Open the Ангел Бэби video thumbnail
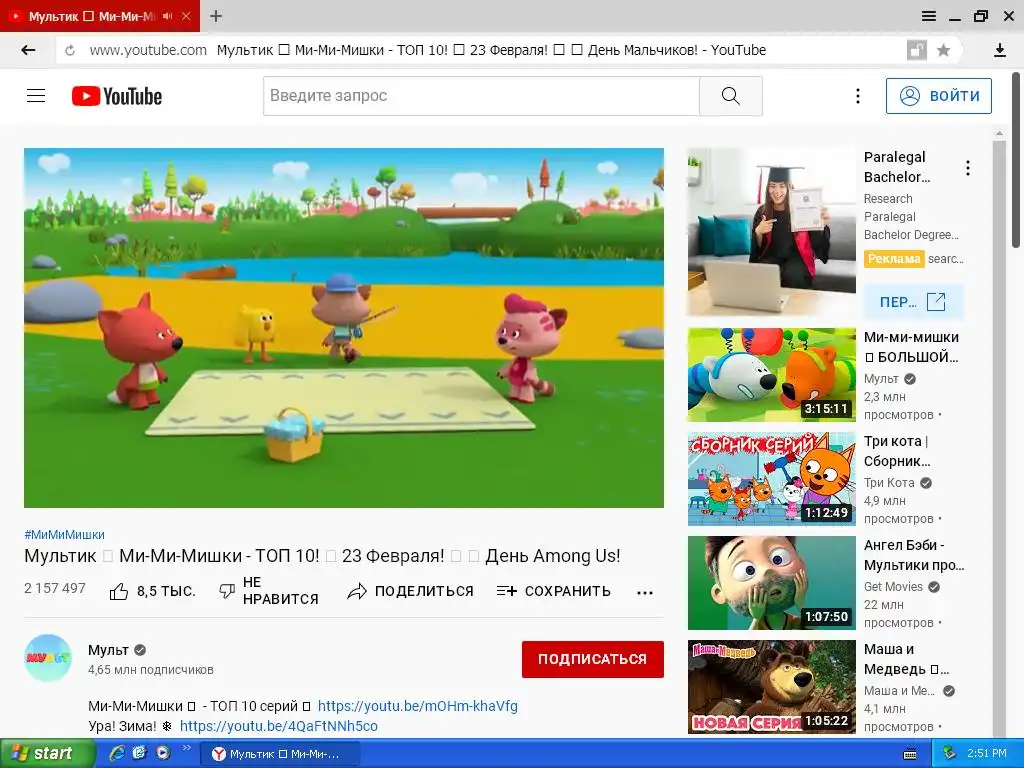This screenshot has height=768, width=1024. pyautogui.click(x=771, y=583)
